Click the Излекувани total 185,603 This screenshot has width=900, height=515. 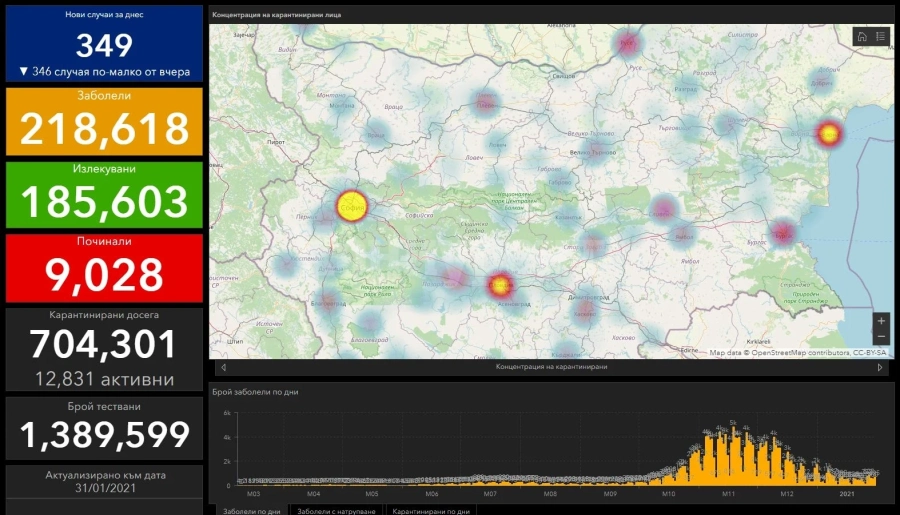coord(104,202)
